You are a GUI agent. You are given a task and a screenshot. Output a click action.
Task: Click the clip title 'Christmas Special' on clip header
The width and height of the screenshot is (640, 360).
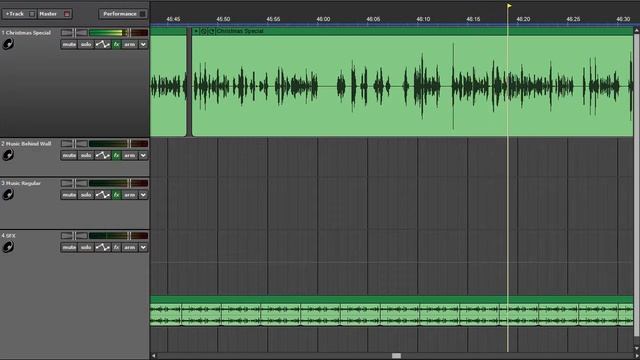click(240, 31)
